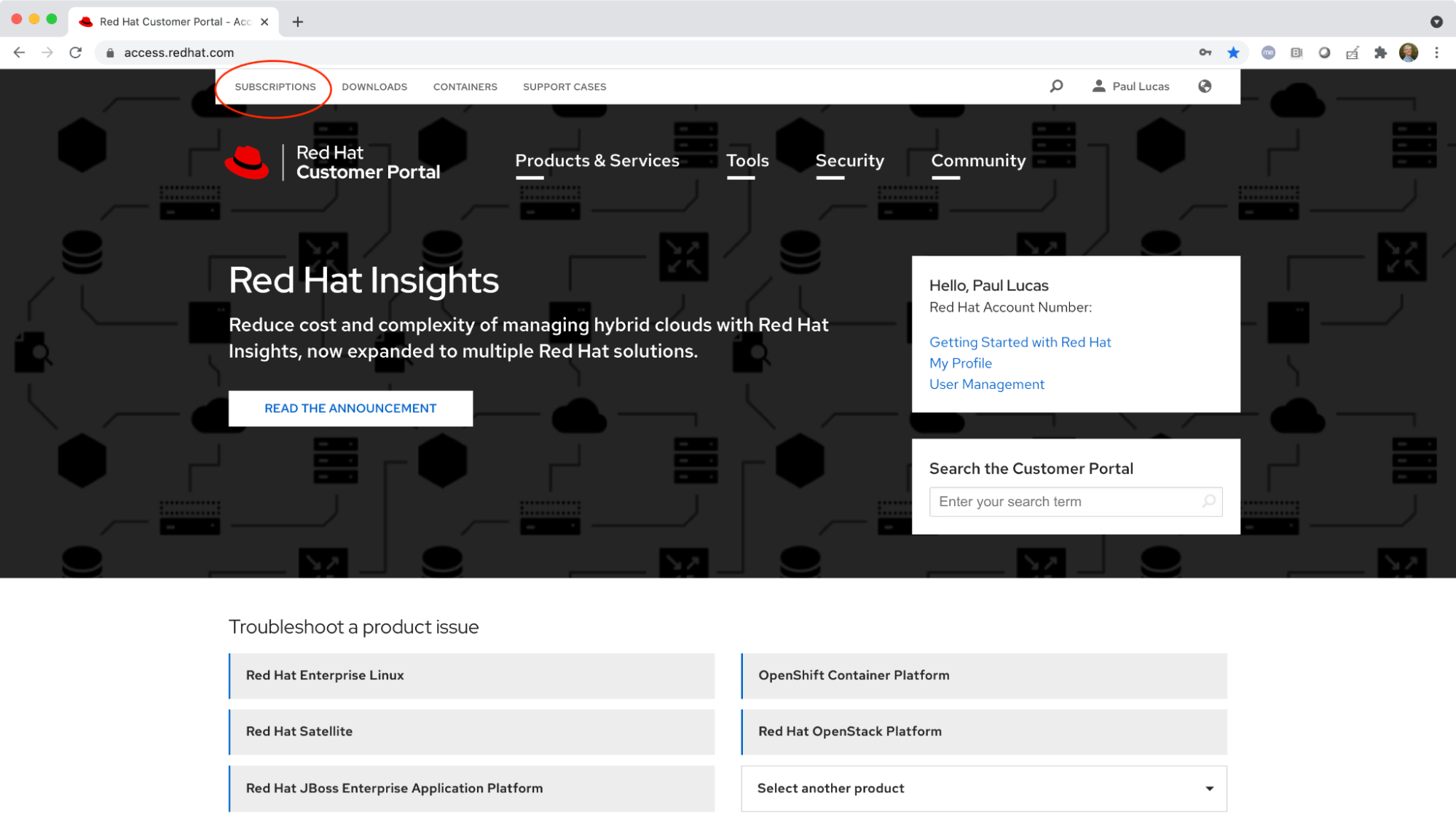Open the My Profile link
The image size is (1456, 839).
tap(960, 363)
